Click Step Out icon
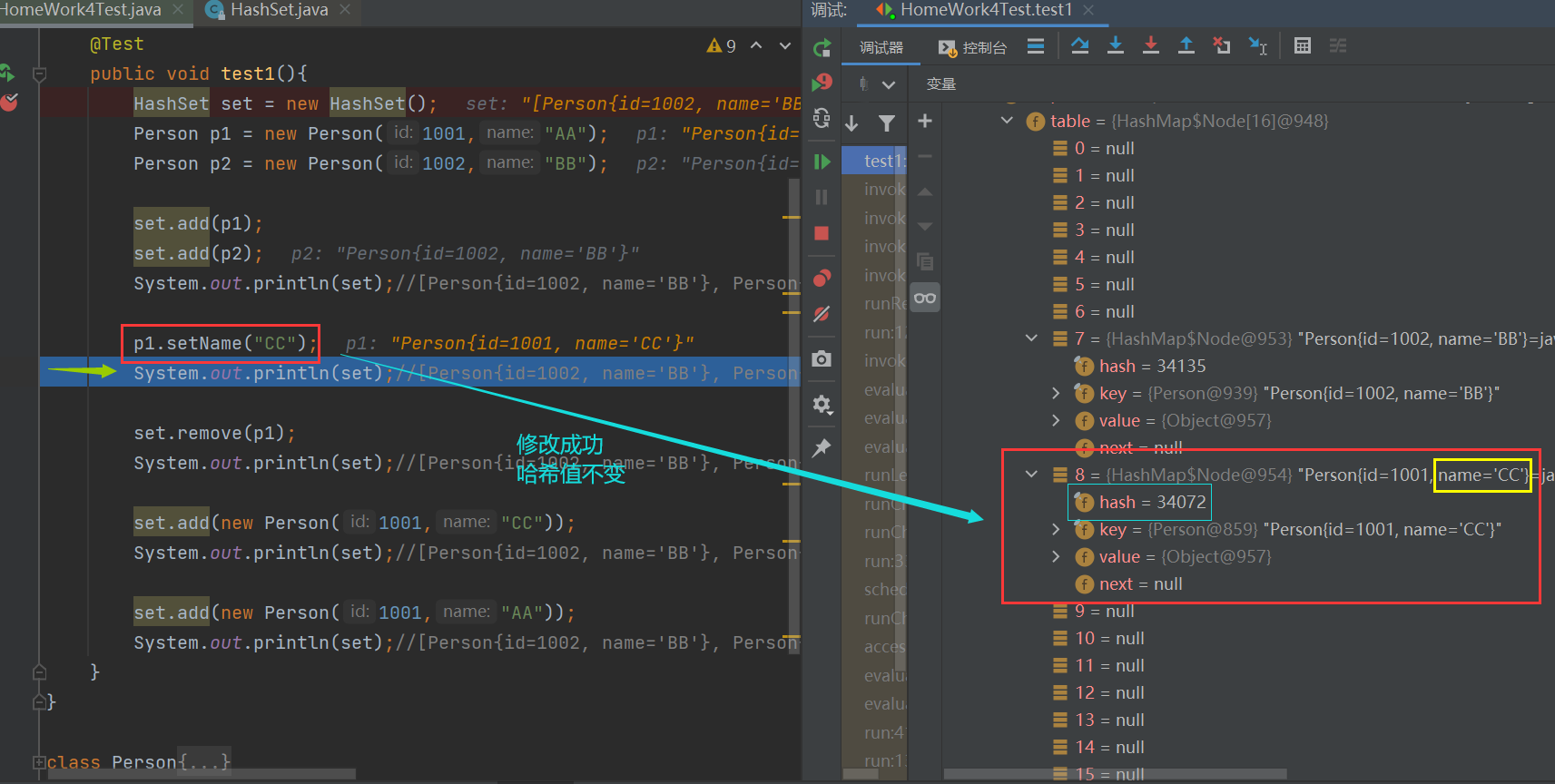Image resolution: width=1555 pixels, height=784 pixels. click(x=1186, y=45)
